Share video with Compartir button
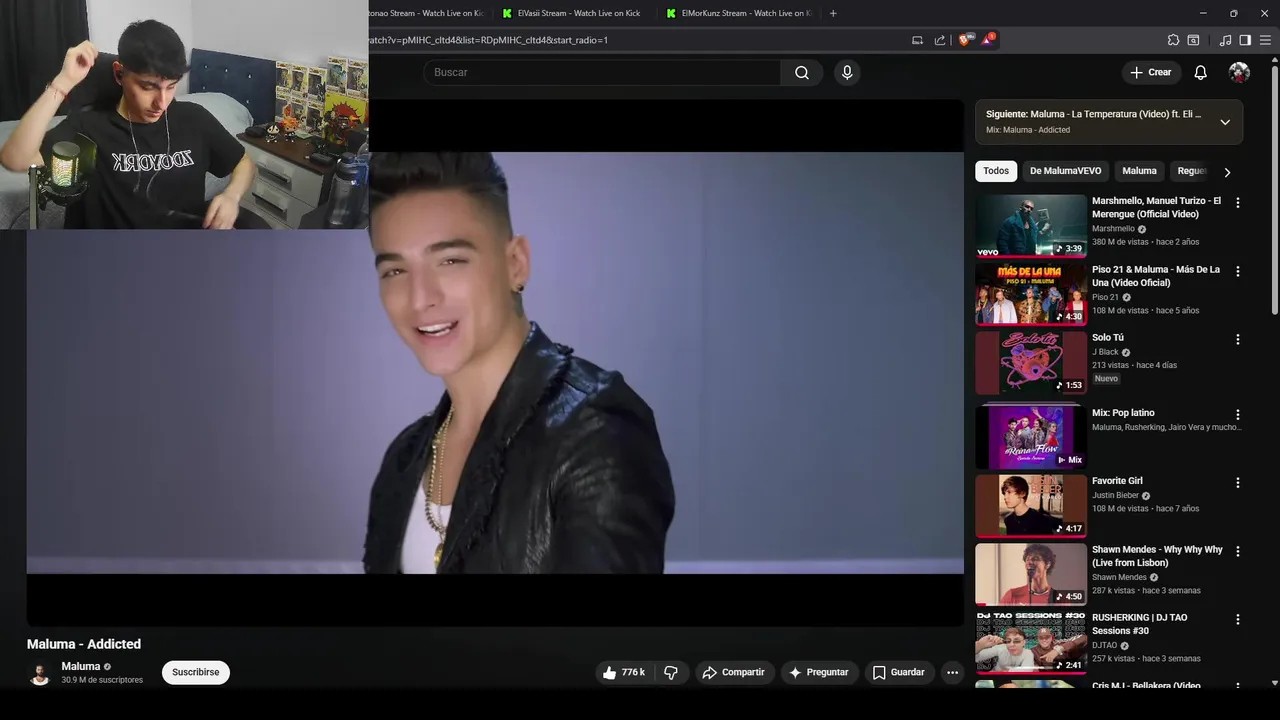This screenshot has height=720, width=1280. click(x=733, y=672)
